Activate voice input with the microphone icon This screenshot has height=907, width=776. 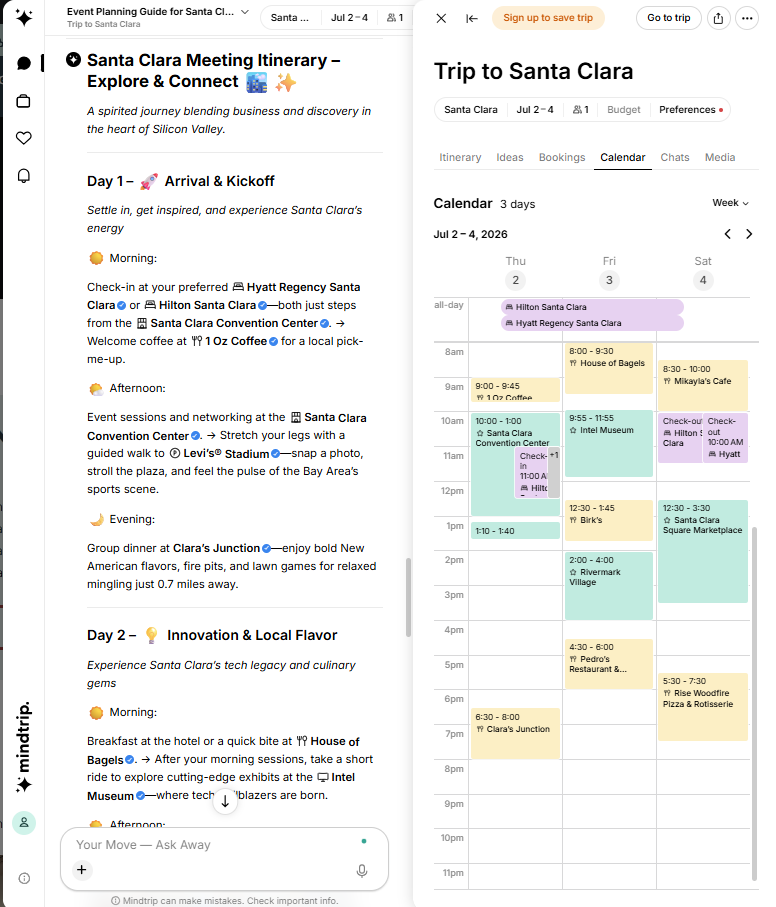click(361, 871)
